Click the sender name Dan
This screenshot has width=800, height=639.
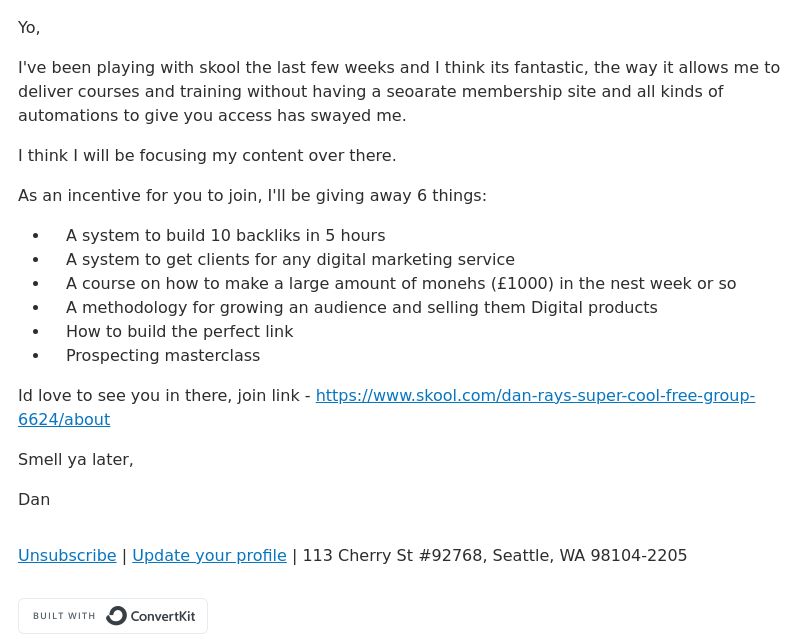point(34,499)
